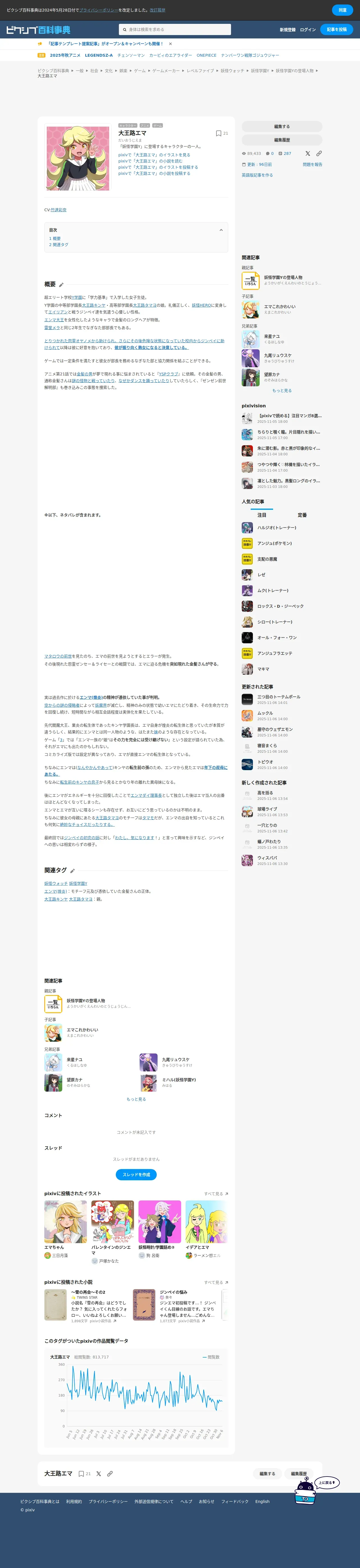This screenshot has height=1568, width=360.
Task: Click the 2025年秋アニメ trend badge icon
Action: (x=41, y=55)
